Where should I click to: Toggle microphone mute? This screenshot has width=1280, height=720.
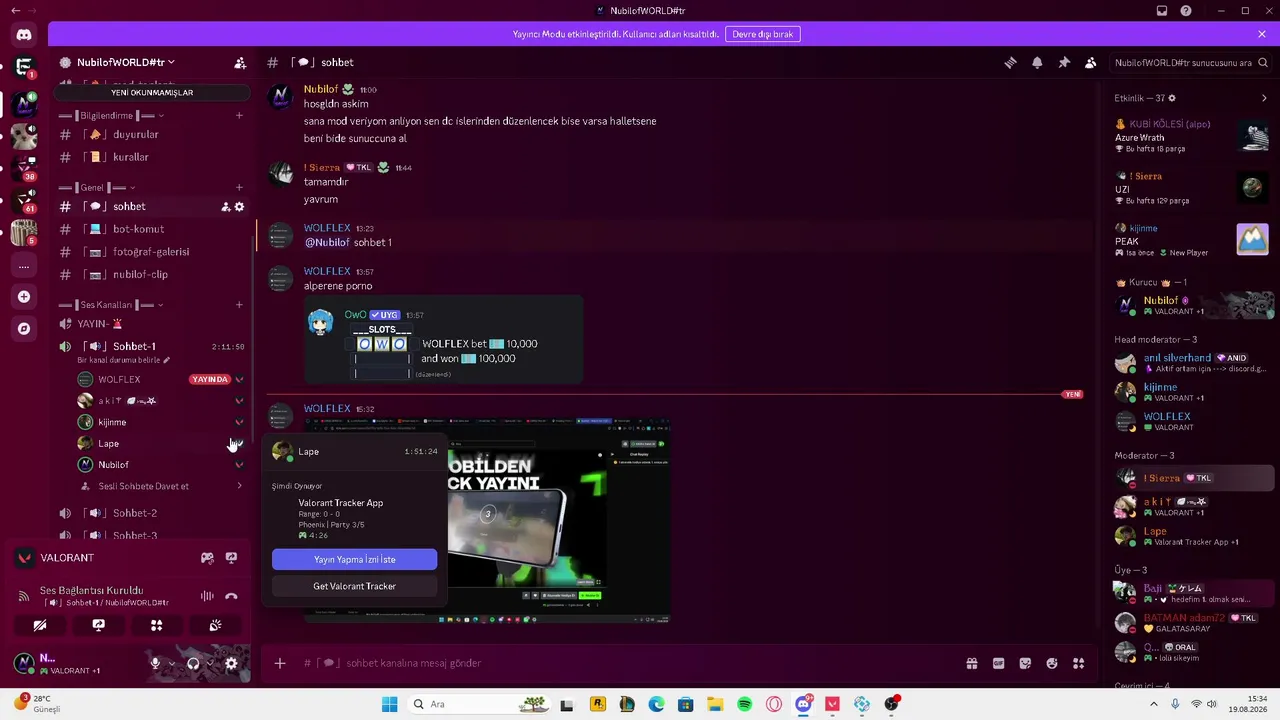coord(155,663)
